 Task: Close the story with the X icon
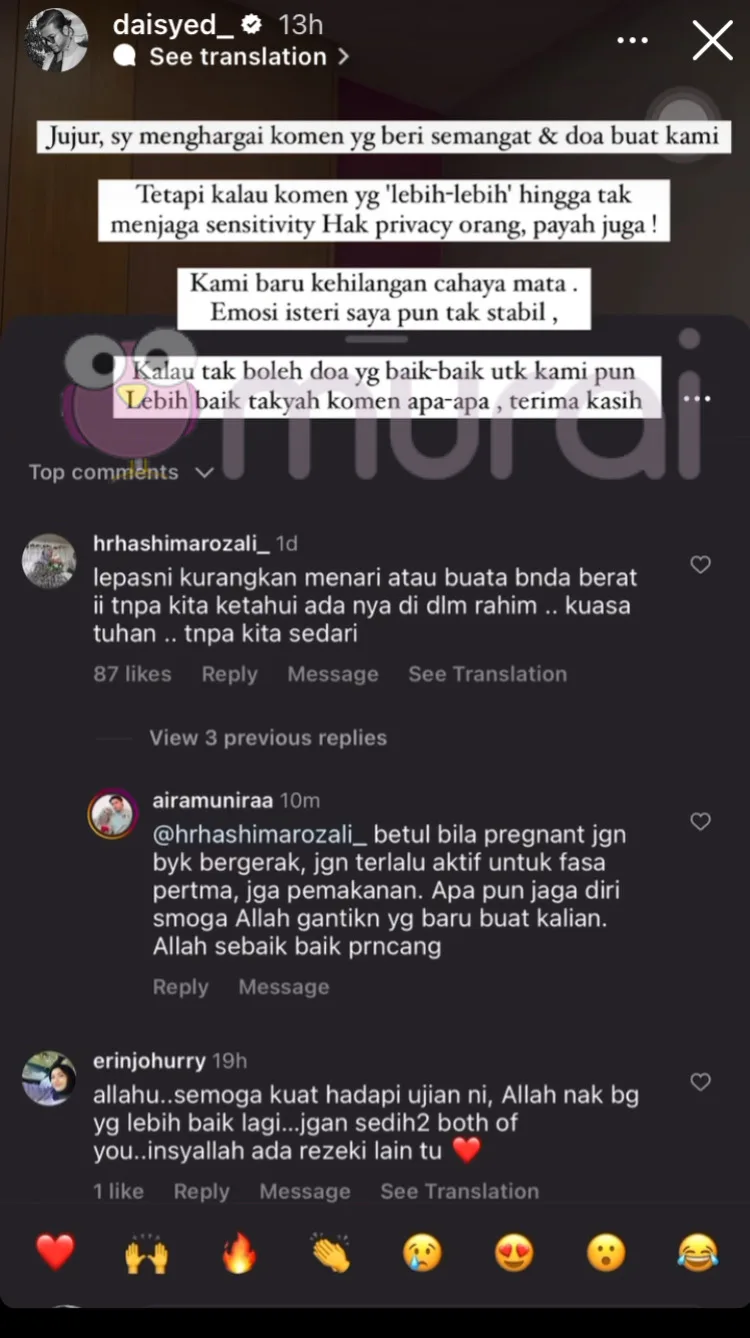[712, 41]
